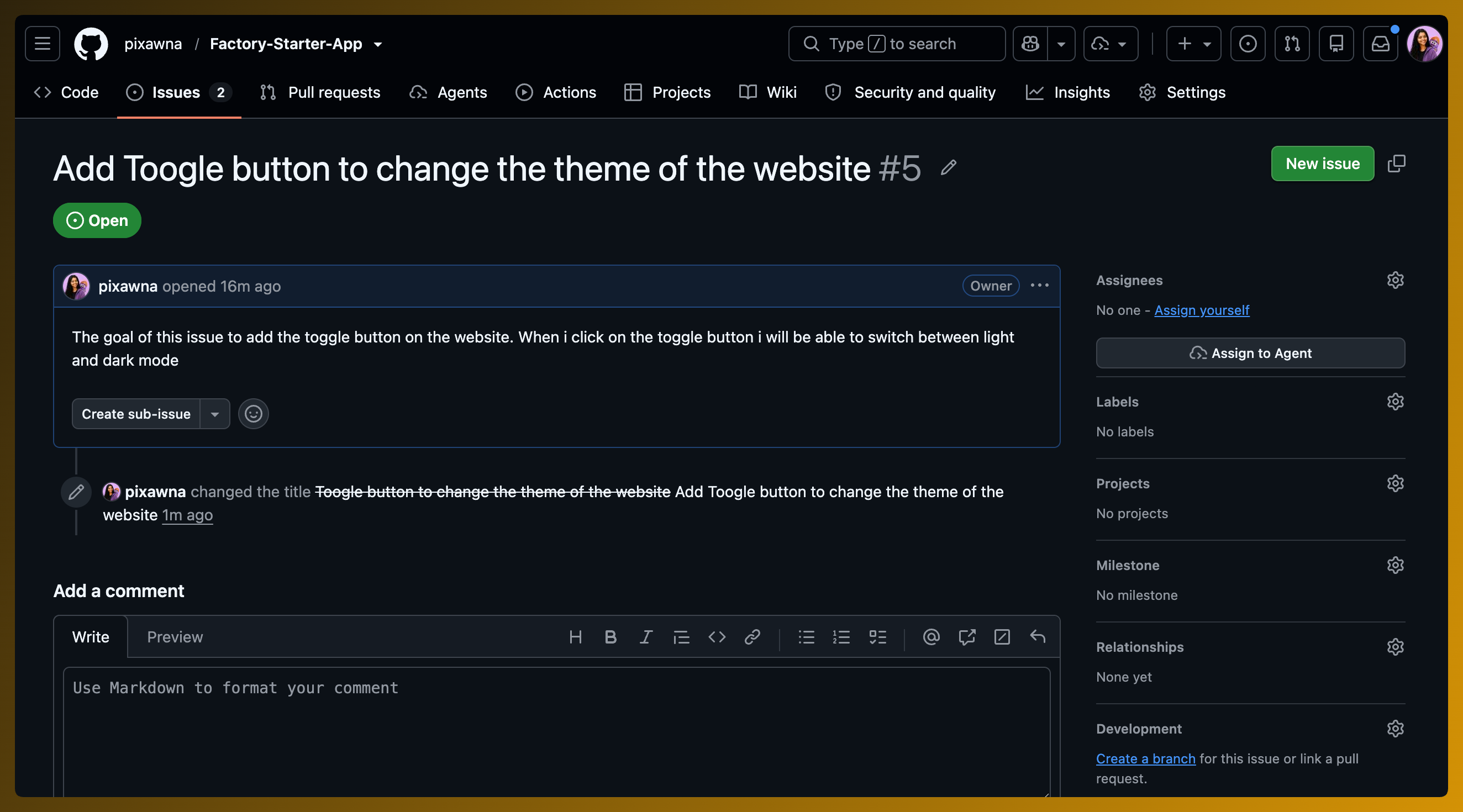Viewport: 1463px width, 812px height.
Task: Click the Assign yourself link
Action: click(x=1201, y=310)
